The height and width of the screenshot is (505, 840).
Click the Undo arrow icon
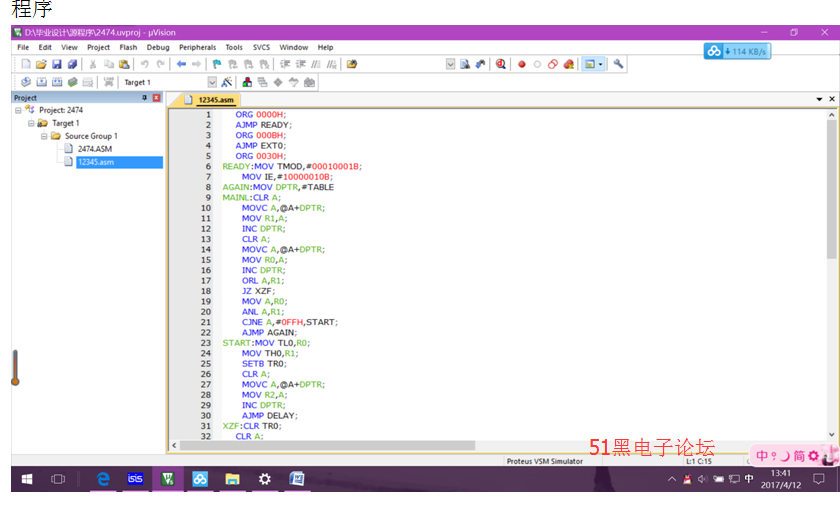point(145,64)
